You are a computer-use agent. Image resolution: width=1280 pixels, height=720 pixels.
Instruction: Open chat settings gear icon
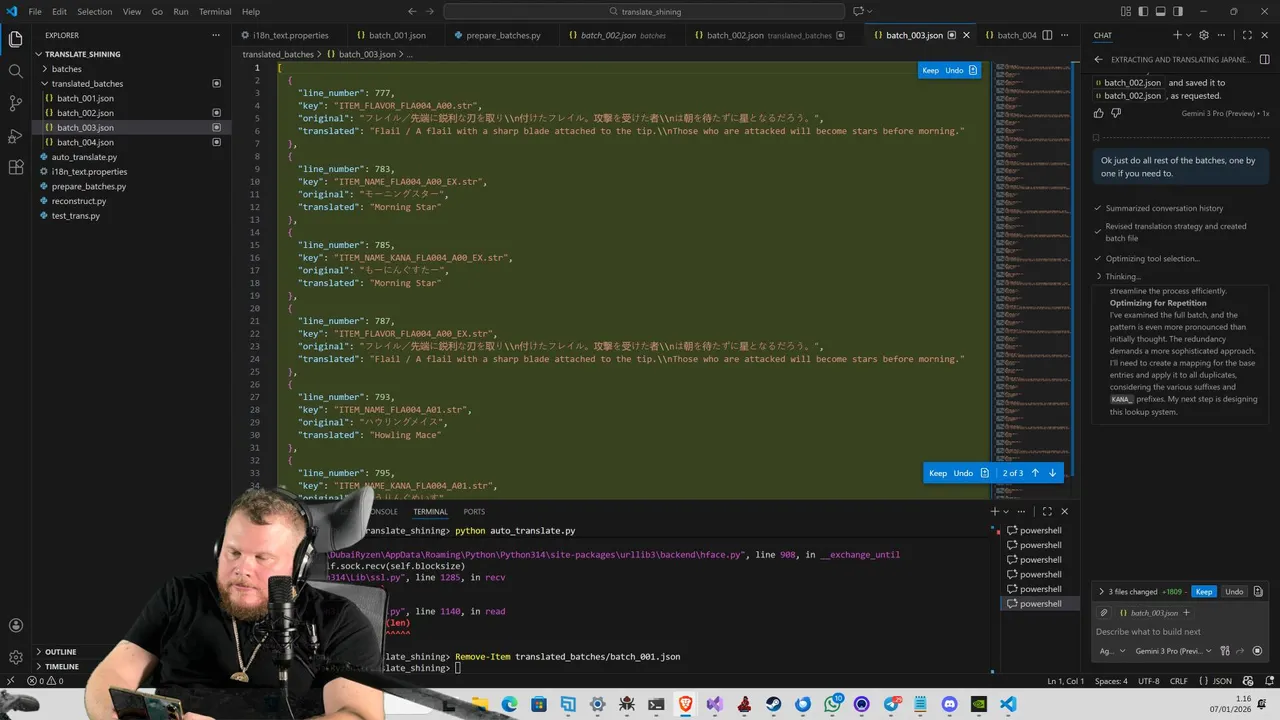(1204, 35)
